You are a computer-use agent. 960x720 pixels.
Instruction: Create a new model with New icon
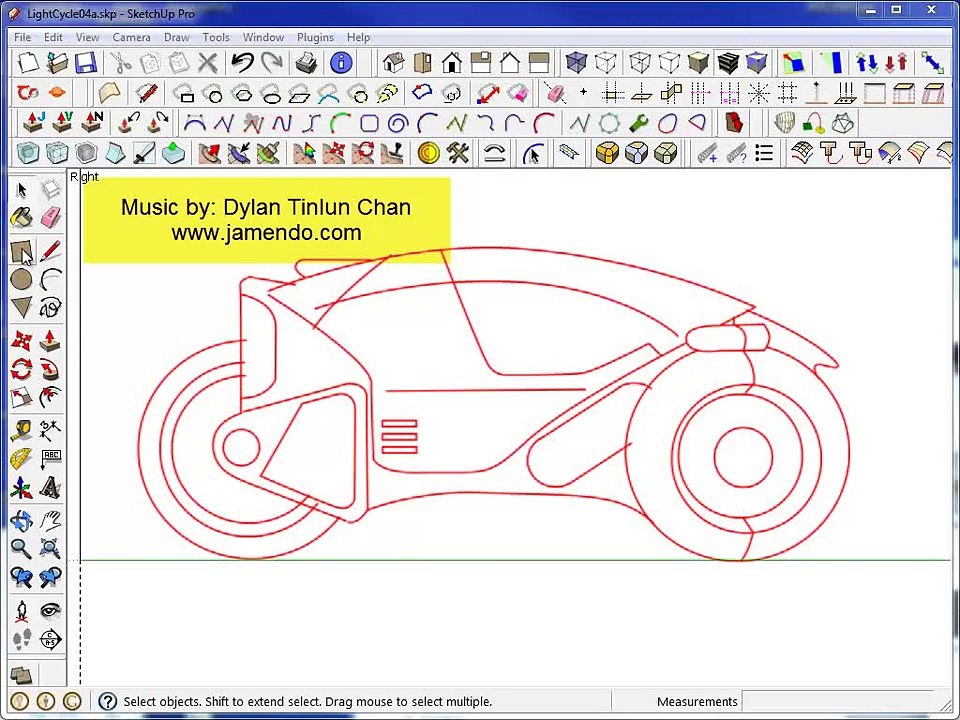click(28, 62)
